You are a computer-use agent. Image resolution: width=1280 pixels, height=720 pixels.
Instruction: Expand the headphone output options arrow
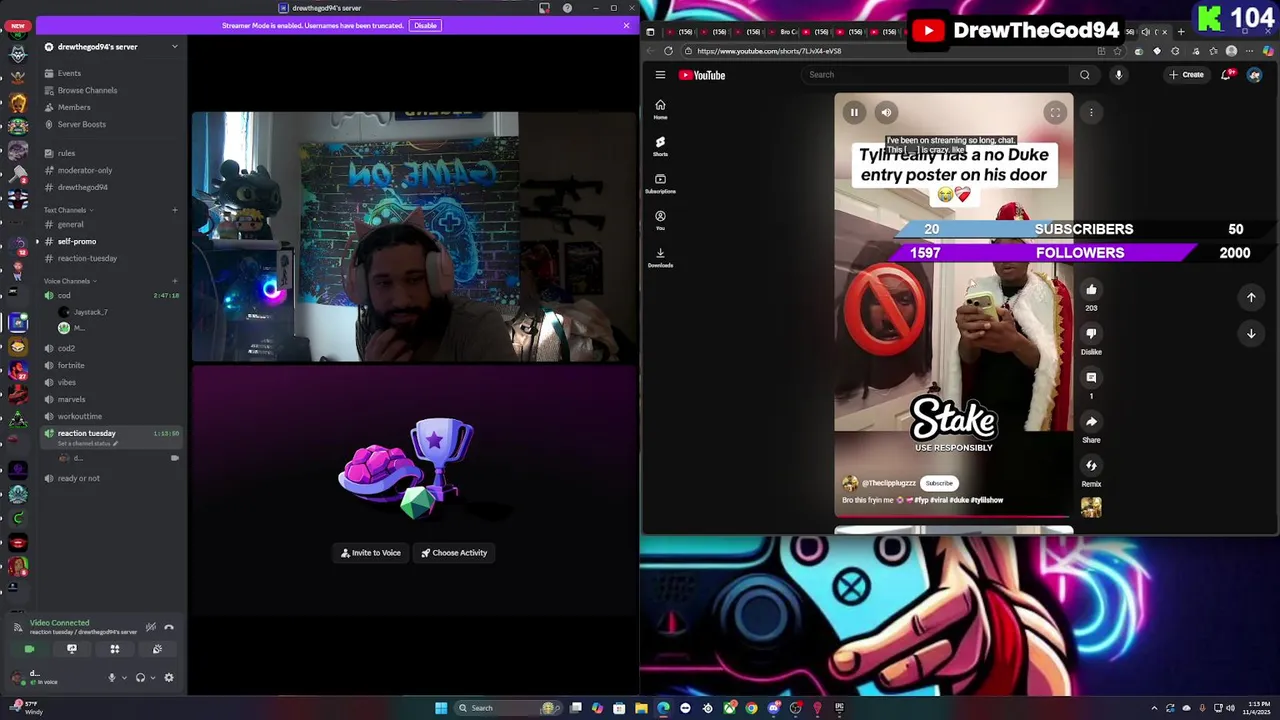153,677
